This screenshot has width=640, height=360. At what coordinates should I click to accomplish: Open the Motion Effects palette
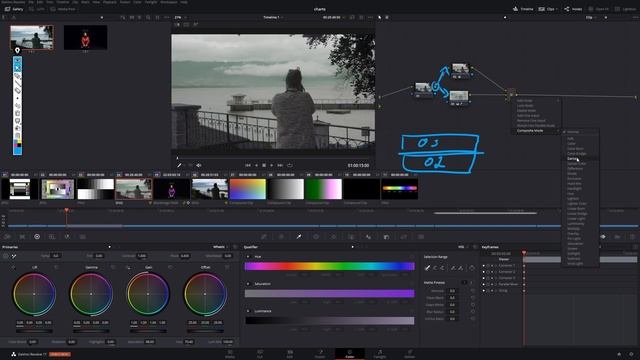click(x=82, y=237)
